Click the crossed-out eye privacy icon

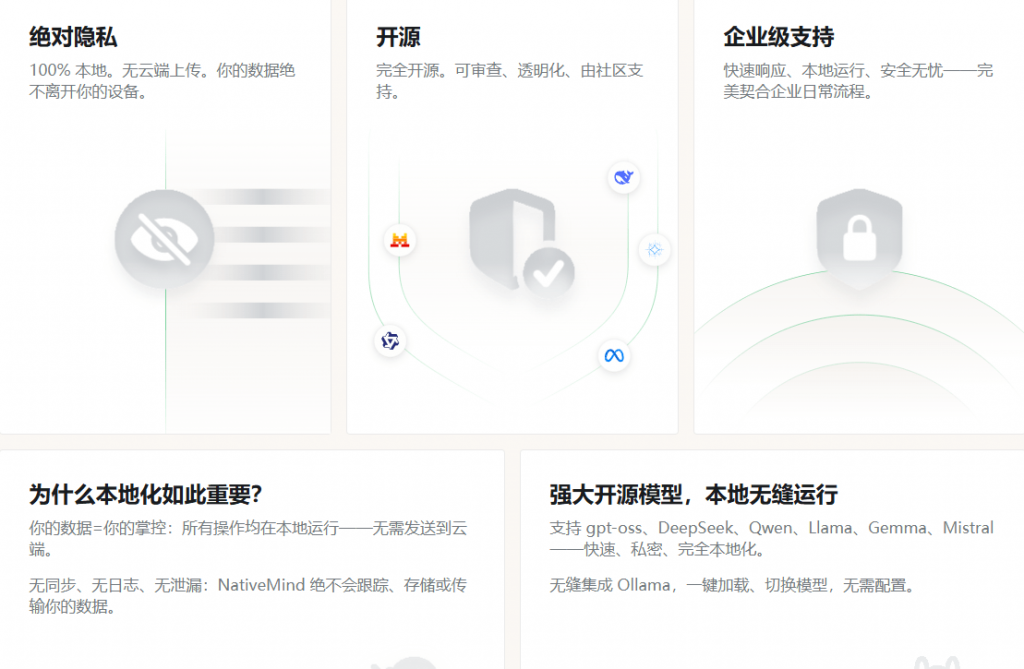point(165,239)
